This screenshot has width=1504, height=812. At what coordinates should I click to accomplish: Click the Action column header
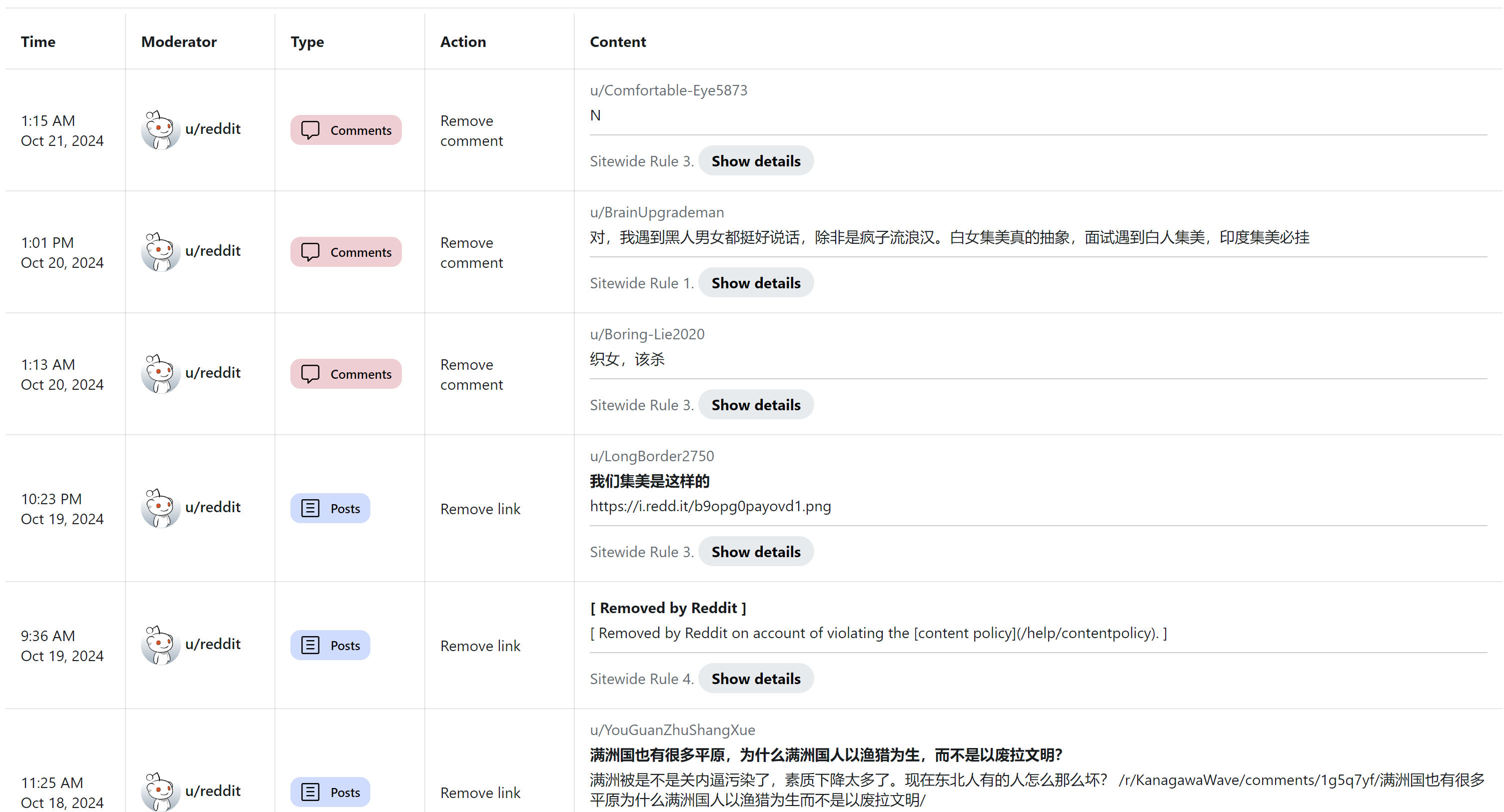[463, 42]
